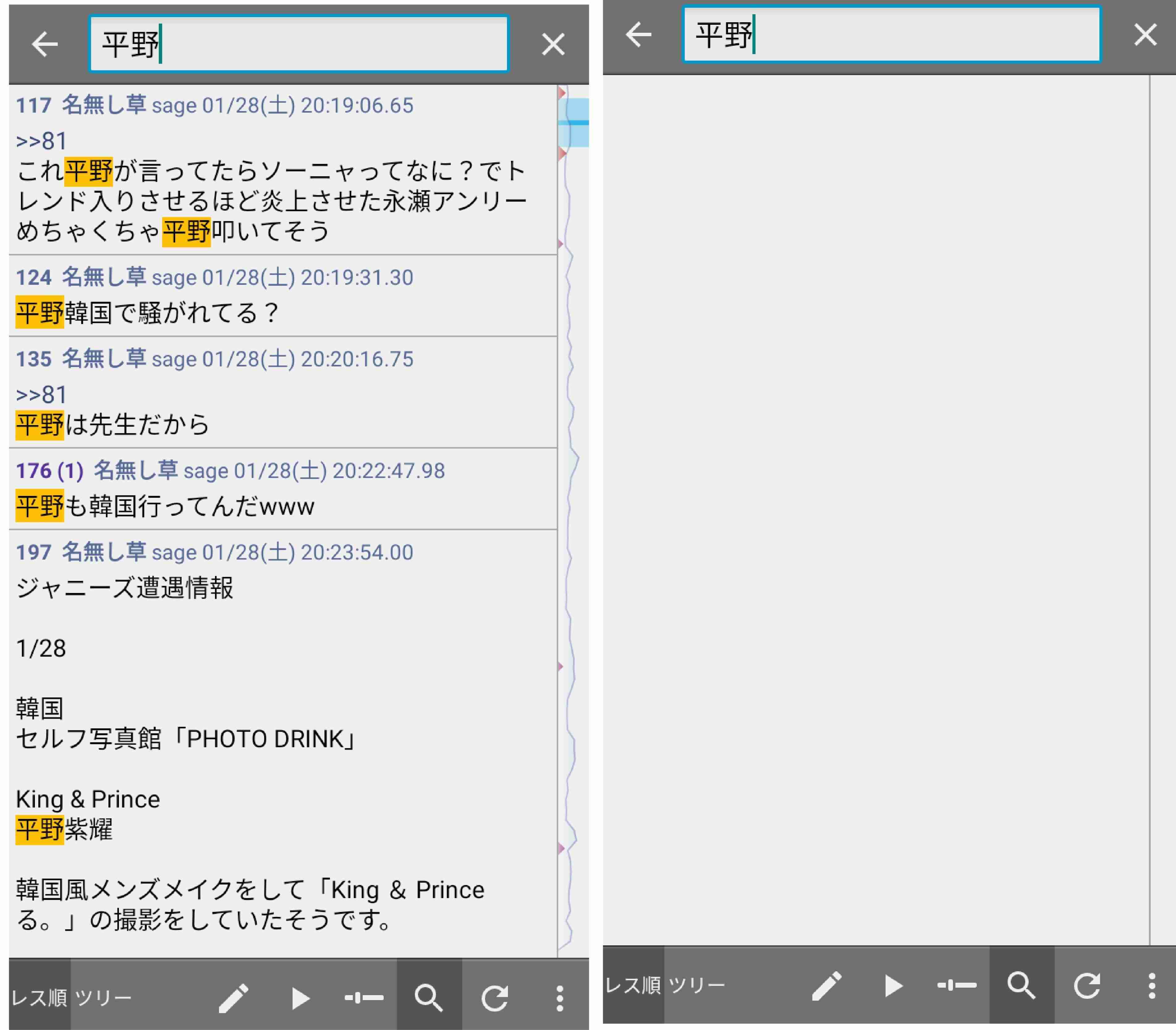The image size is (1176, 1030).
Task: Tap the seek position icon in the left toolbar
Action: point(364,998)
